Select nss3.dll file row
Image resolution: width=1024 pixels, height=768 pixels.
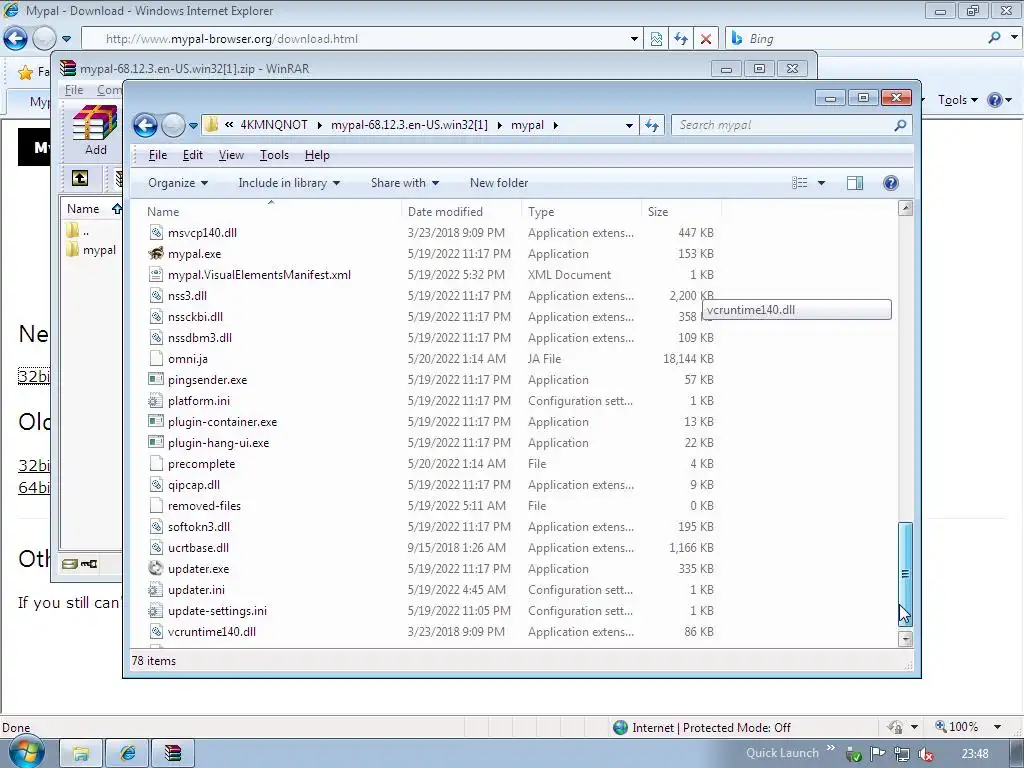tap(431, 296)
